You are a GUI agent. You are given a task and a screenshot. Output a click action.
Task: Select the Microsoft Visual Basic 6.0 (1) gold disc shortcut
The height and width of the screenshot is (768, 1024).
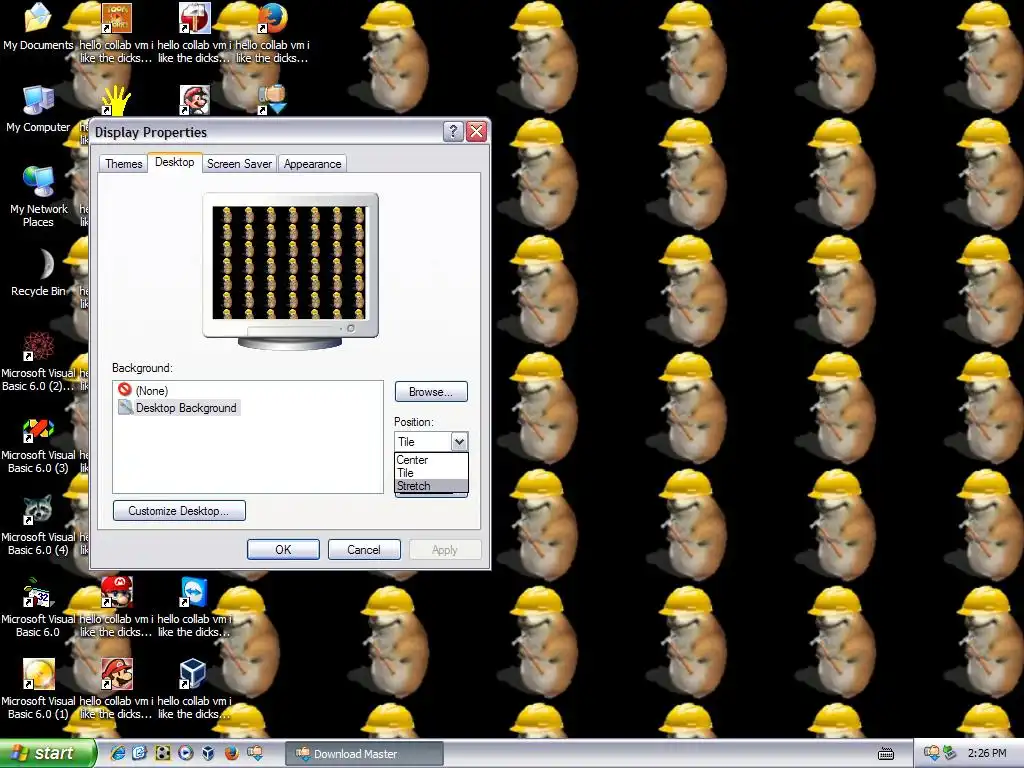coord(39,674)
